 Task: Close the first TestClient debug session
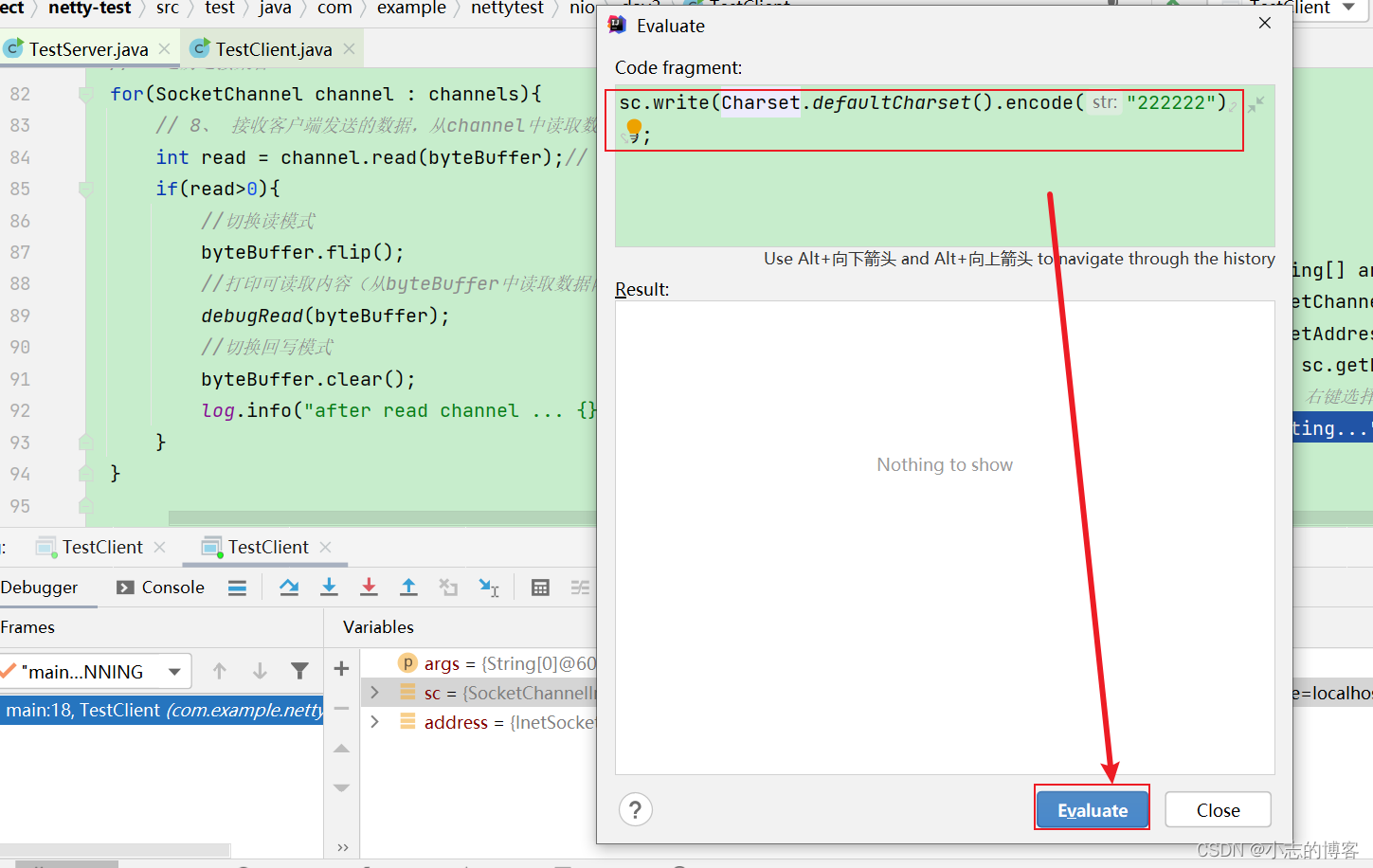[x=159, y=547]
